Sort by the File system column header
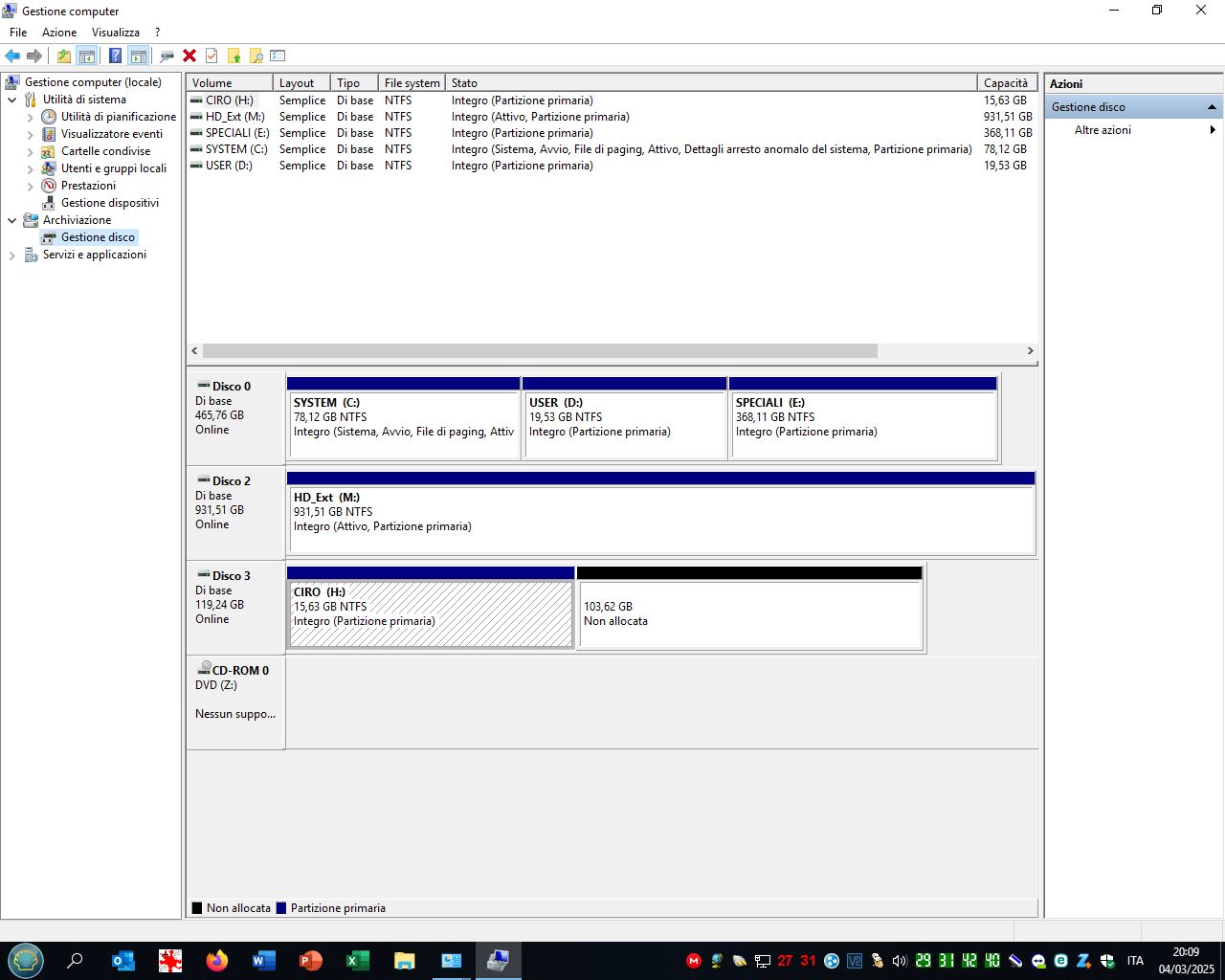The image size is (1225, 980). coord(412,83)
